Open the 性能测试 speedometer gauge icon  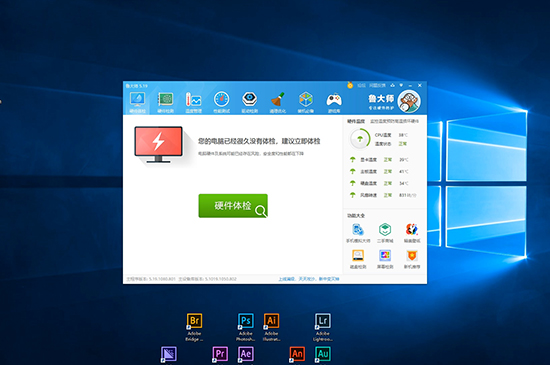point(221,102)
